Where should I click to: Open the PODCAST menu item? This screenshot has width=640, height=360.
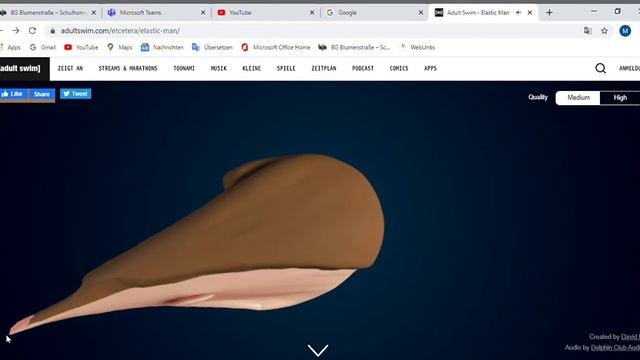coord(363,69)
